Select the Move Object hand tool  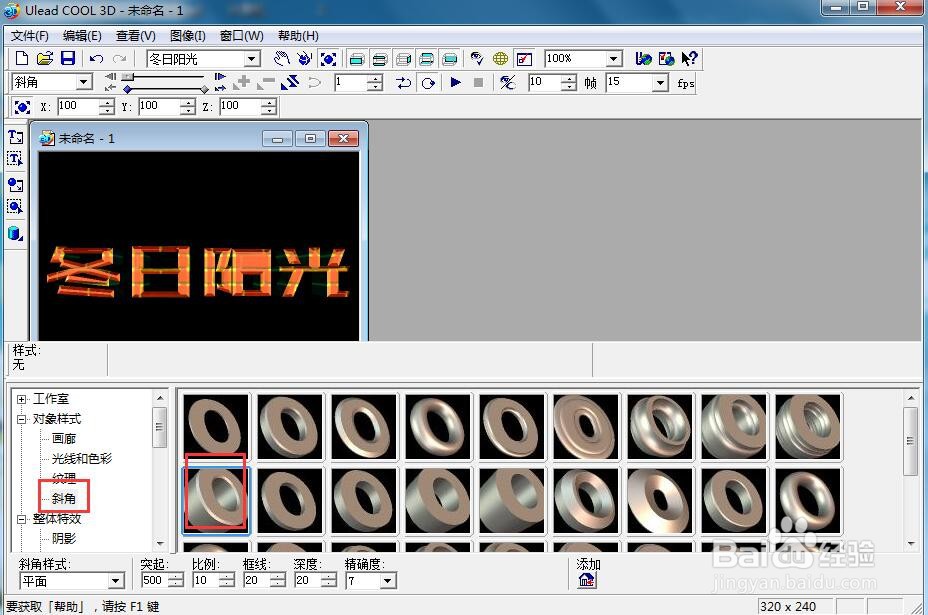282,59
